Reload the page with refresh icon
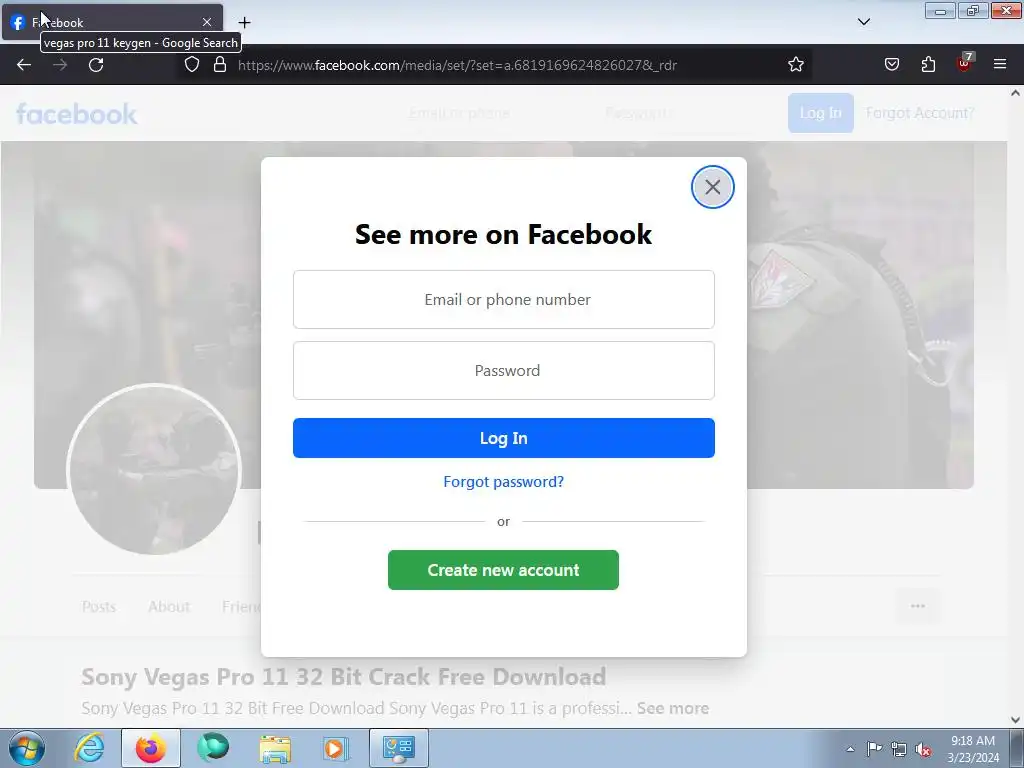The width and height of the screenshot is (1024, 768). [x=96, y=65]
